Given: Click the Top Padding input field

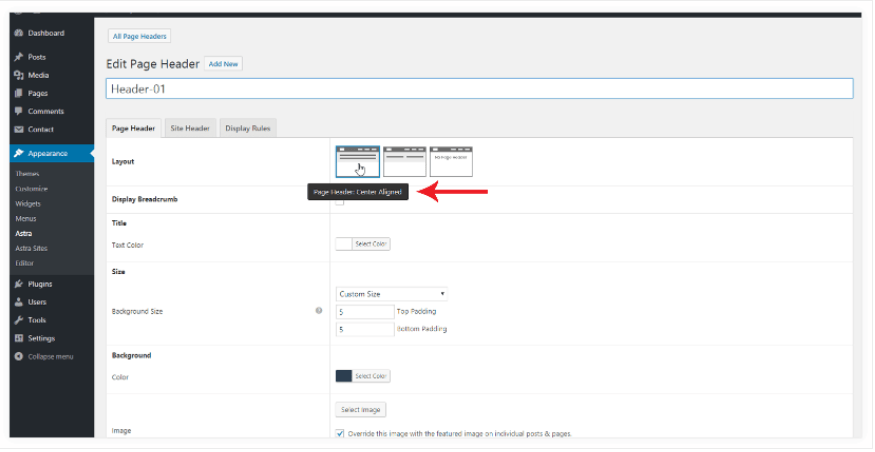Looking at the screenshot, I should click(x=365, y=311).
